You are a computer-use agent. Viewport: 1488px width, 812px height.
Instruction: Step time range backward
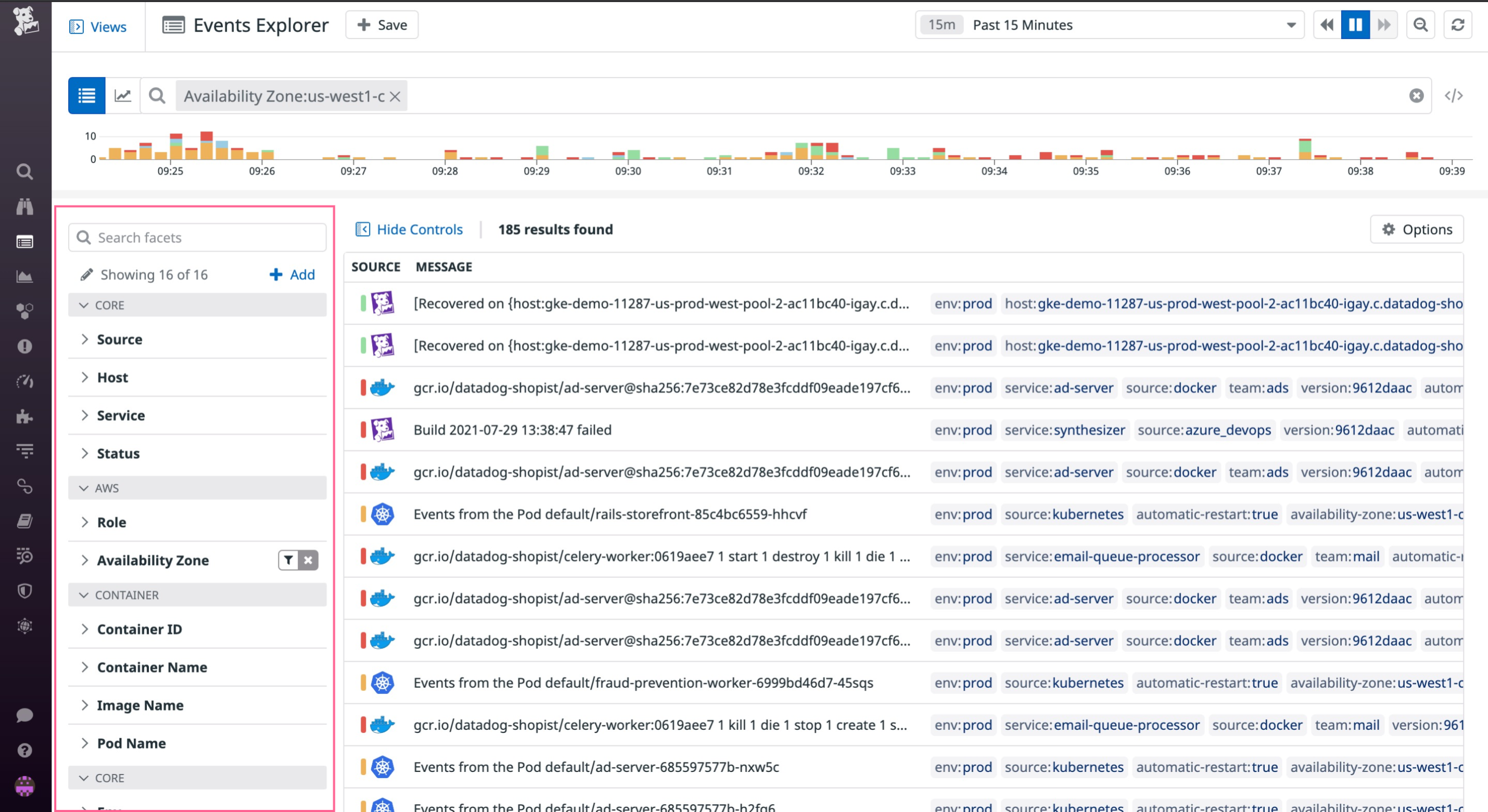(x=1327, y=25)
